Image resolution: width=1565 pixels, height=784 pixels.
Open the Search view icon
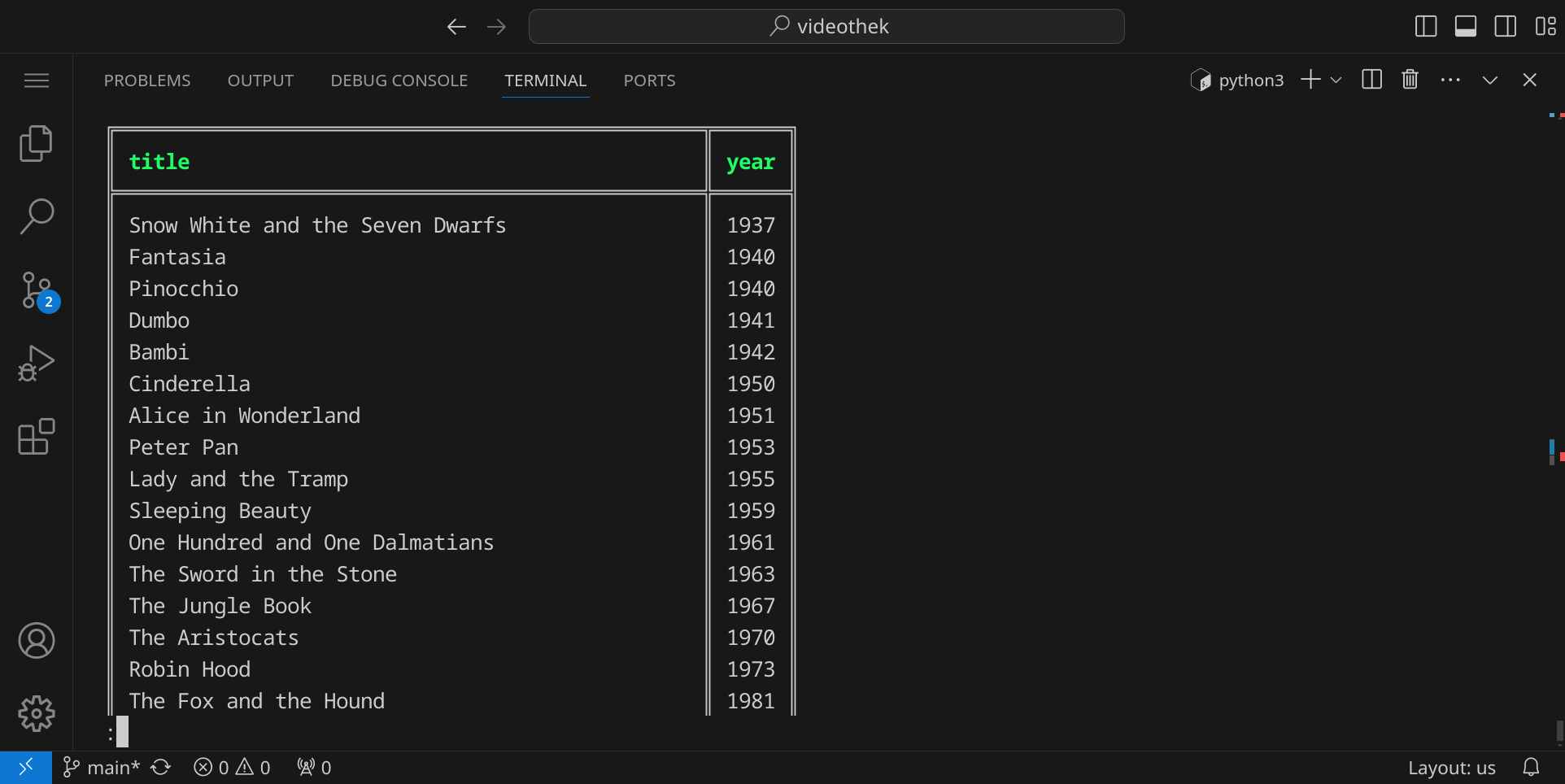[x=36, y=217]
